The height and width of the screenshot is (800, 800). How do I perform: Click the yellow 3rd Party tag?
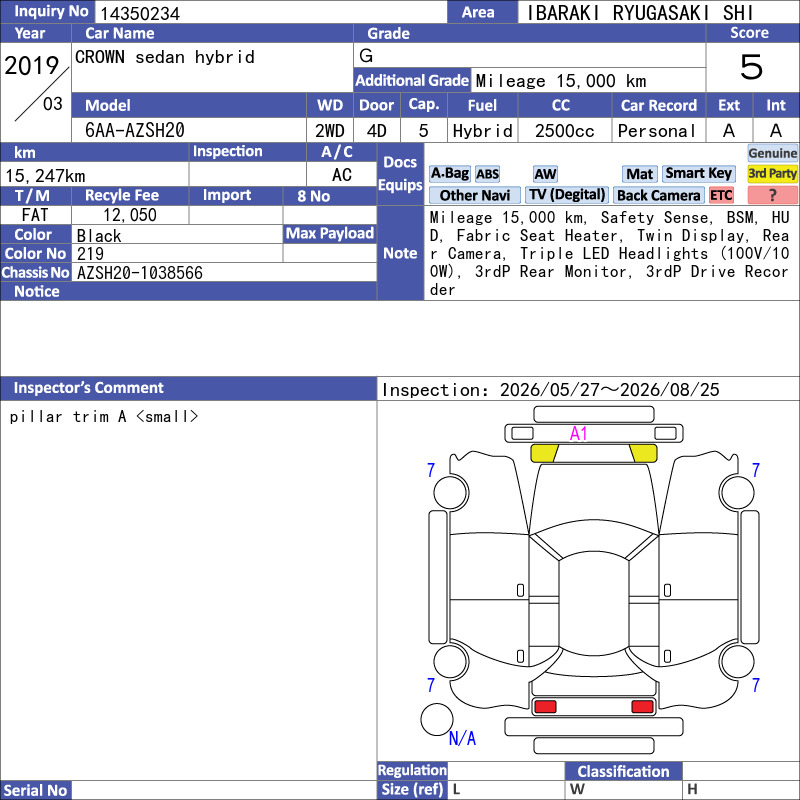[772, 174]
